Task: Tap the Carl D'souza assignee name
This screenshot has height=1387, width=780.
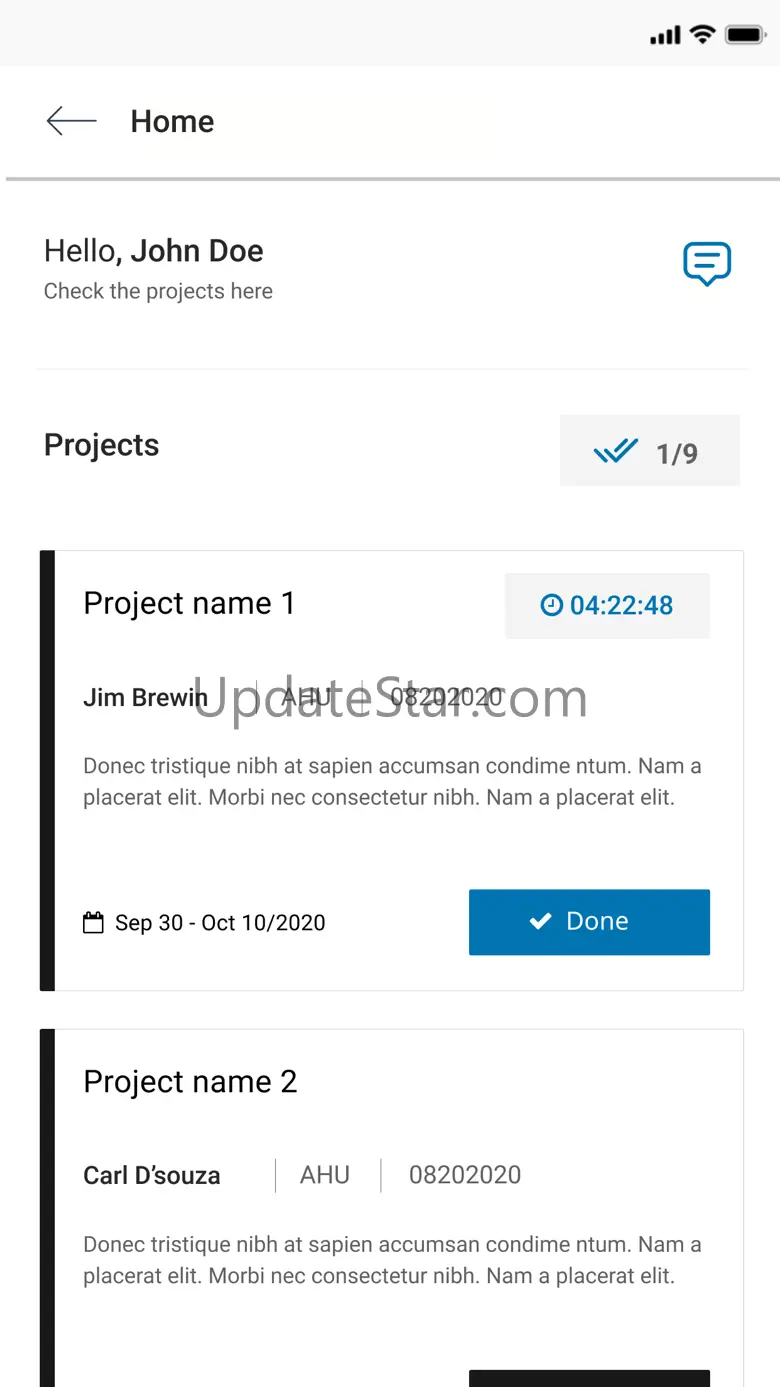Action: click(x=151, y=1175)
